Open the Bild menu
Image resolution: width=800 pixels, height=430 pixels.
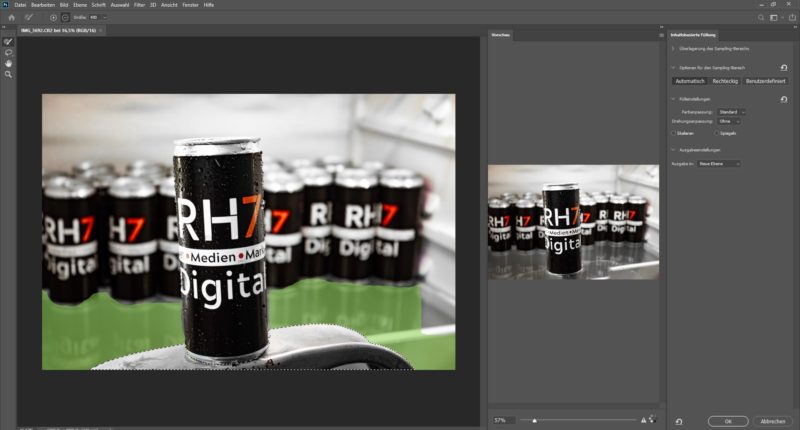pos(64,5)
